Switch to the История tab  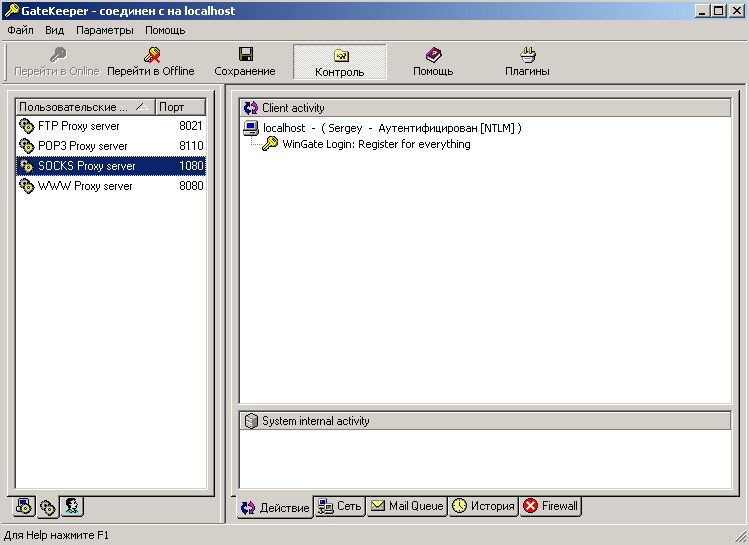coord(483,506)
